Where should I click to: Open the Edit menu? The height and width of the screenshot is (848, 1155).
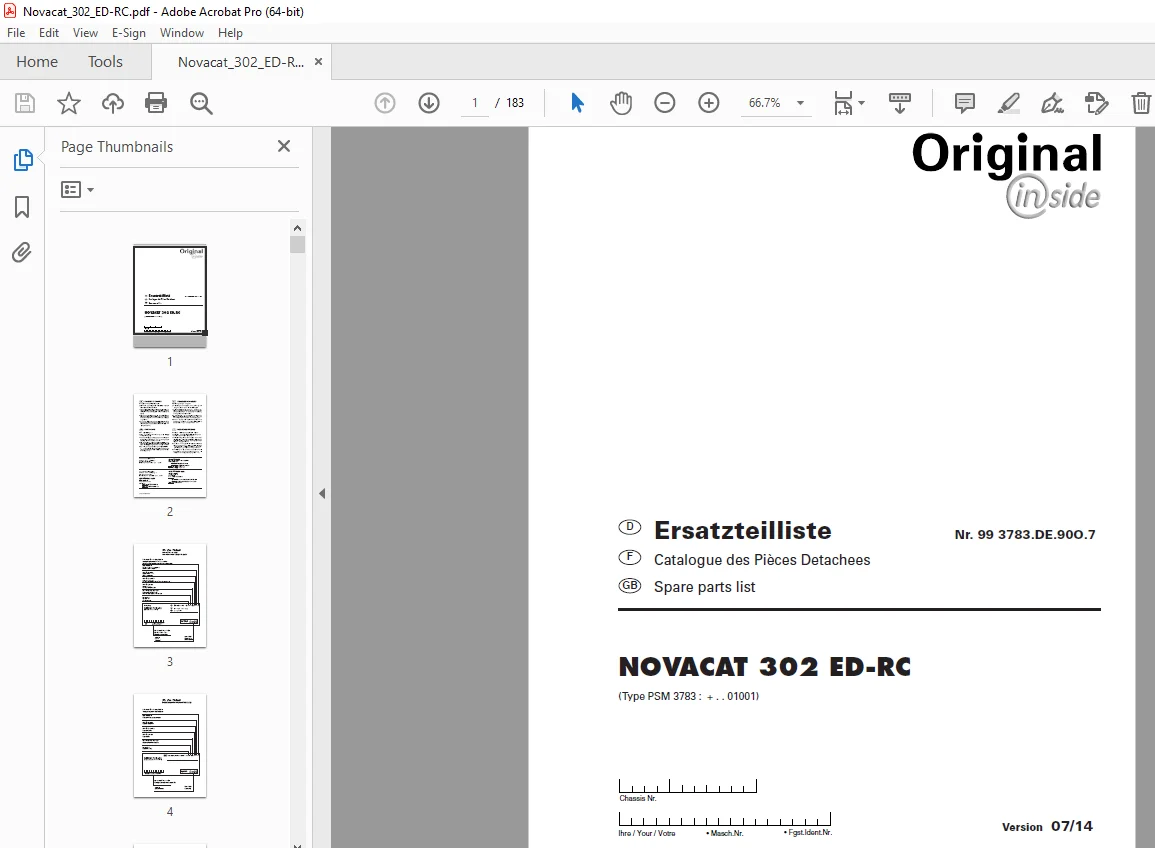click(49, 33)
